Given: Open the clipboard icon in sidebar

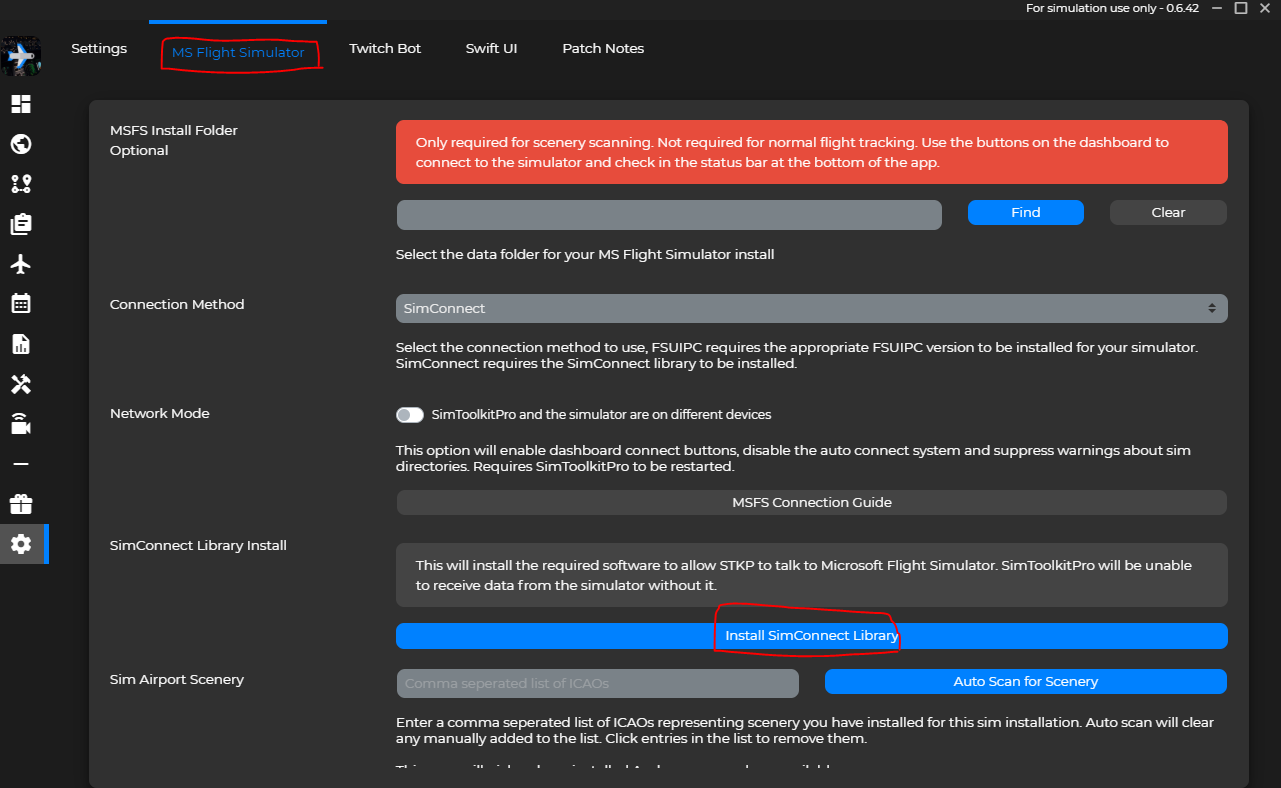Looking at the screenshot, I should pyautogui.click(x=21, y=224).
